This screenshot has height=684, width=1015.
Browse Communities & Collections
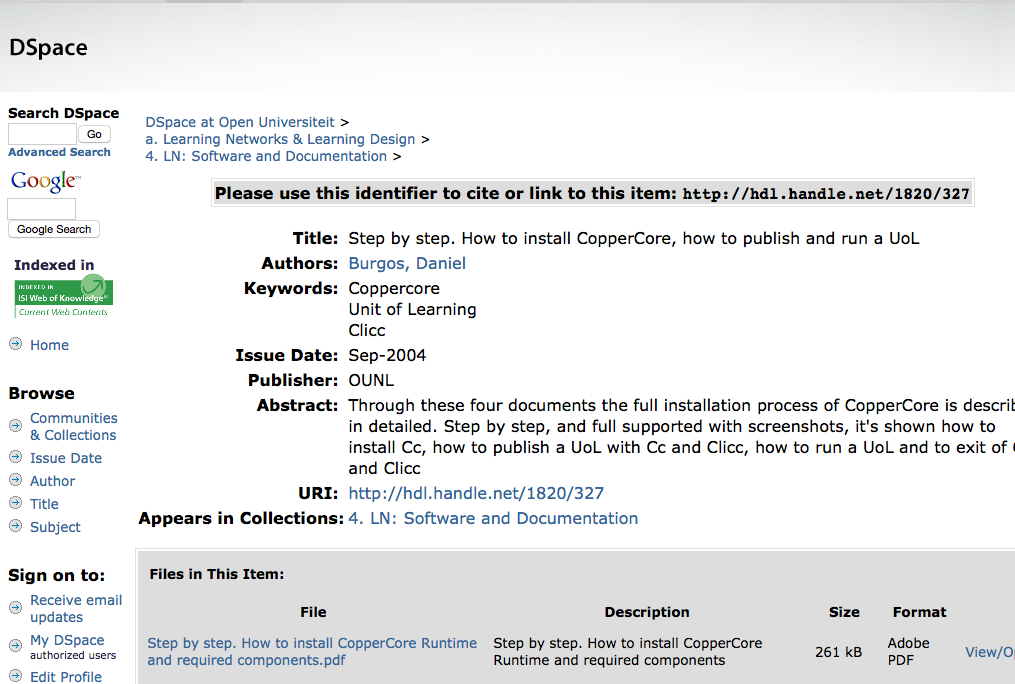tap(73, 426)
